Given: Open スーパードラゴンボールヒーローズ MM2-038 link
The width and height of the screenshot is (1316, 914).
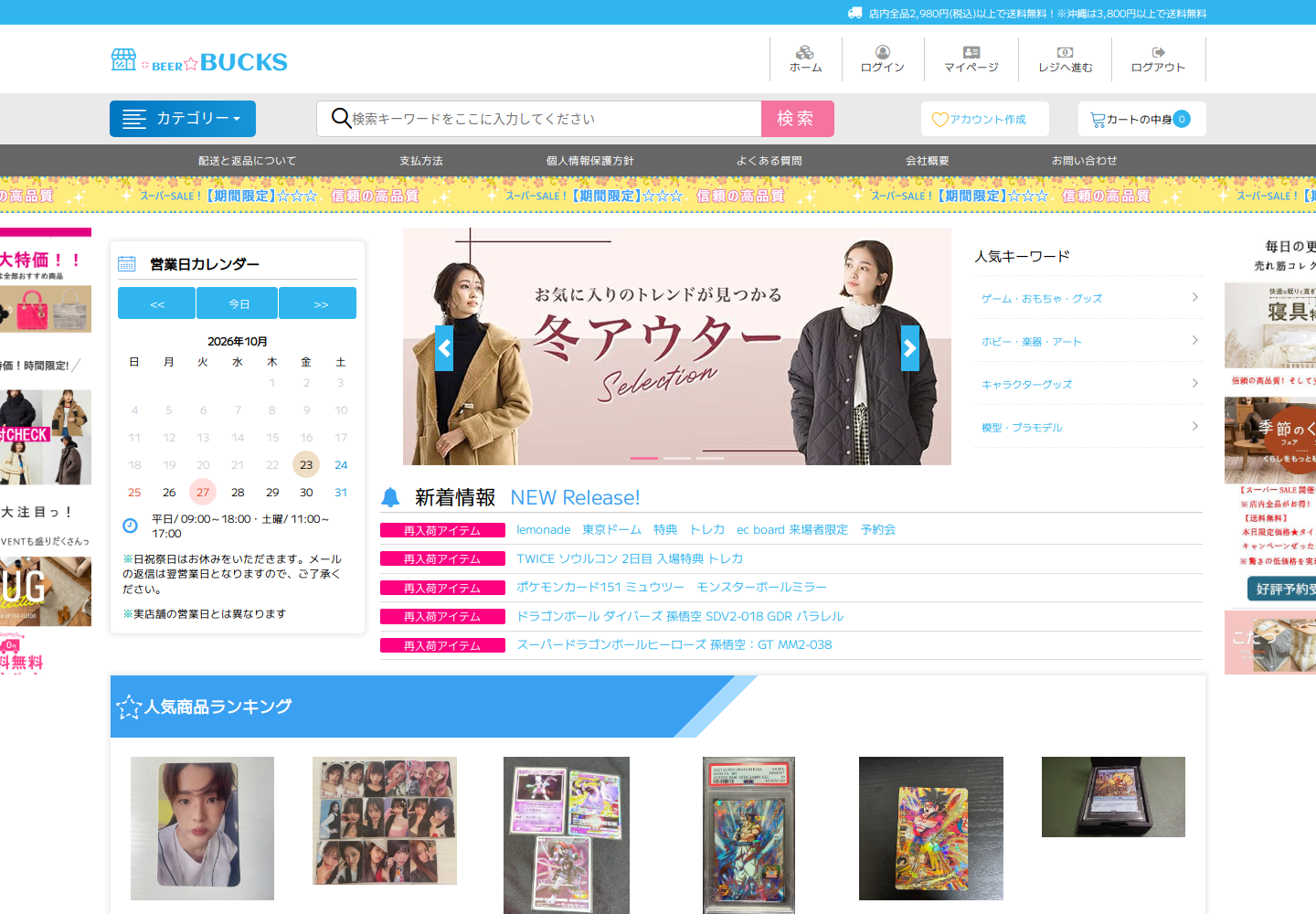Looking at the screenshot, I should click(674, 644).
